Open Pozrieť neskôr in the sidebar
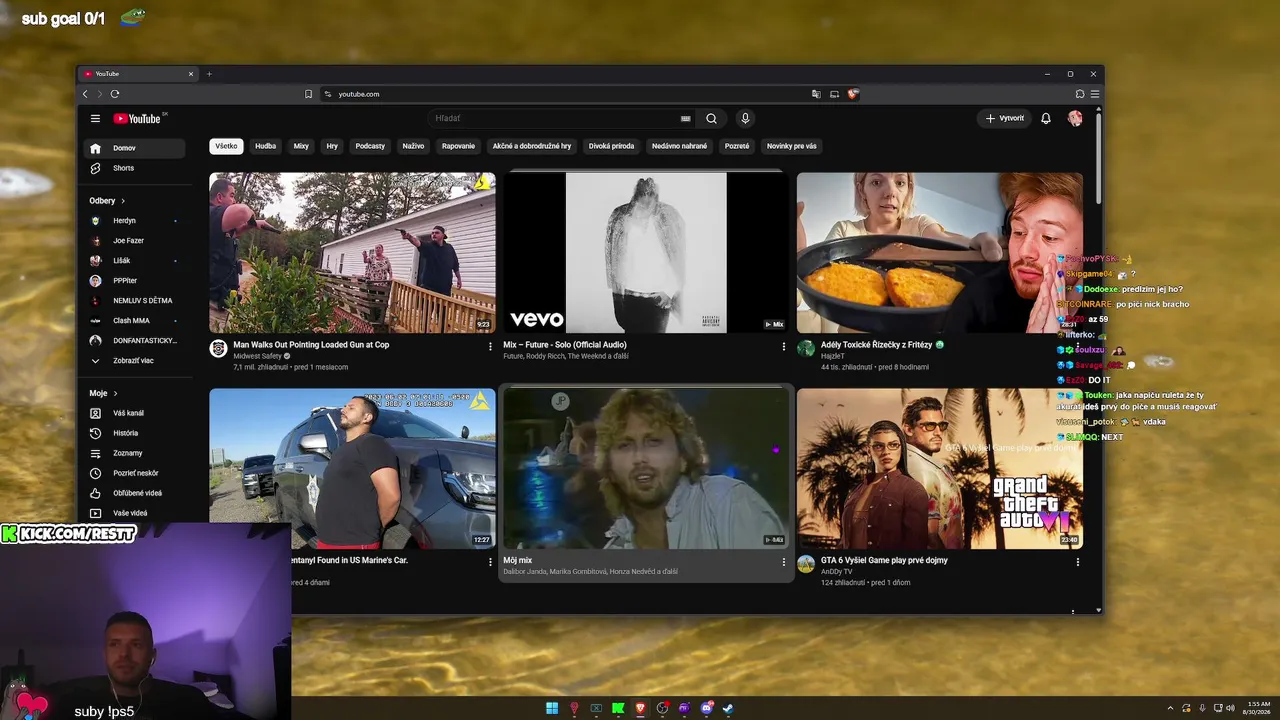1280x720 pixels. point(135,473)
